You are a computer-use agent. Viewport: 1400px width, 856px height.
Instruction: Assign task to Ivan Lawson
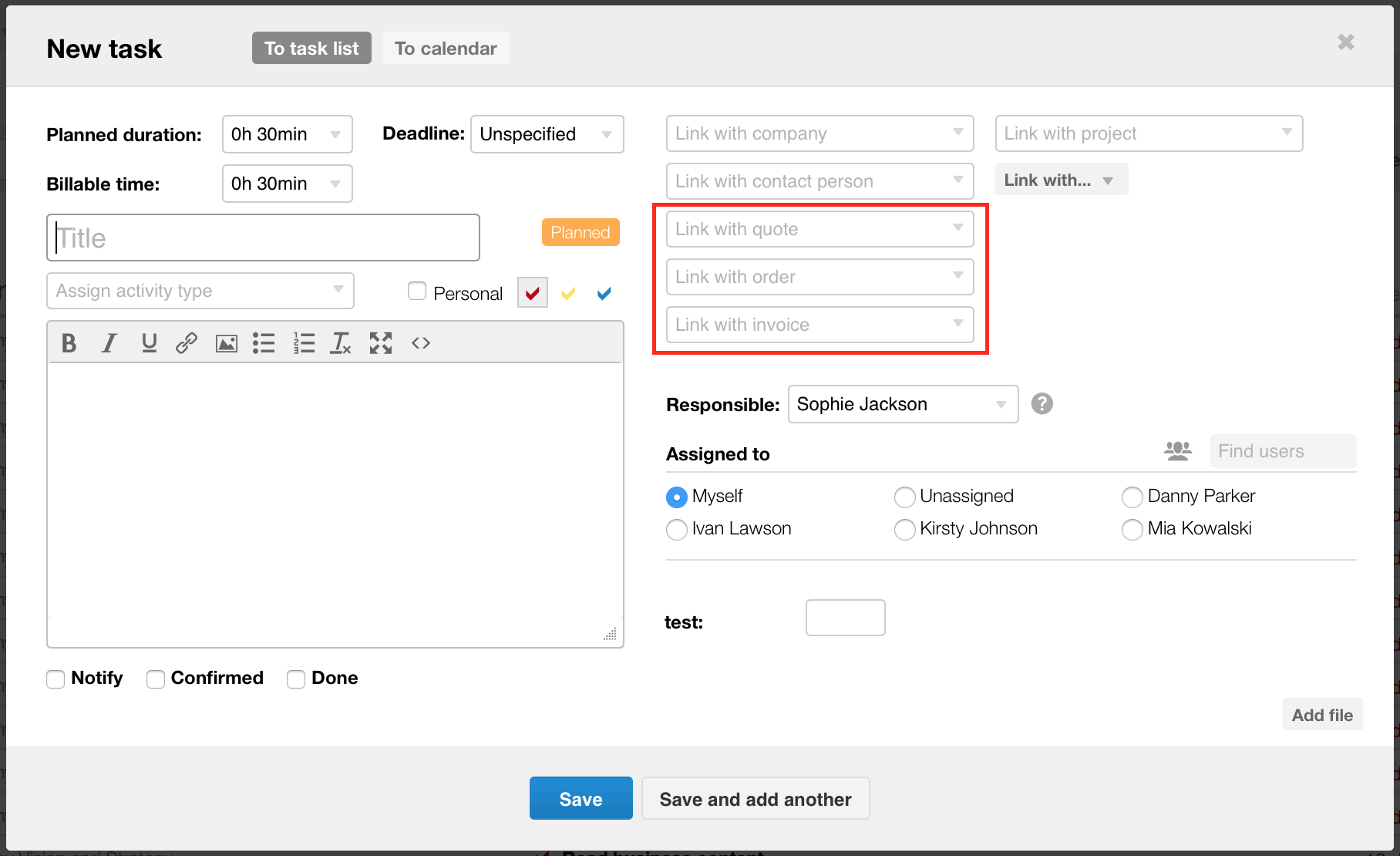point(676,530)
